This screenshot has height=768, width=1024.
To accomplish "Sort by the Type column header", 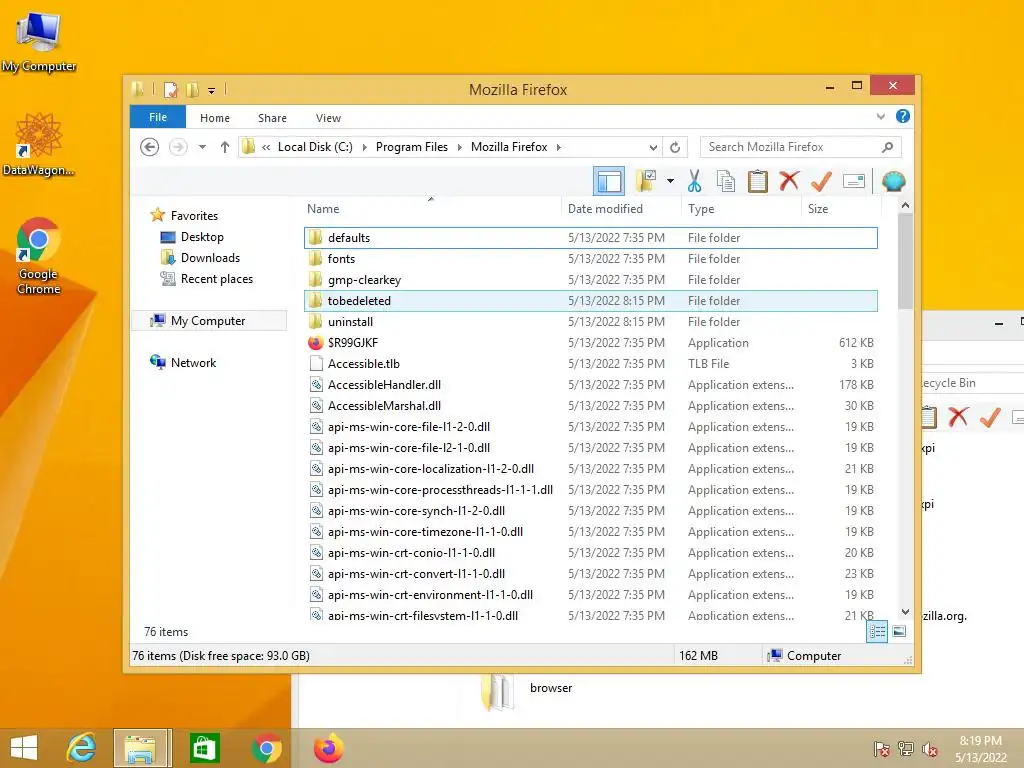I will point(741,209).
